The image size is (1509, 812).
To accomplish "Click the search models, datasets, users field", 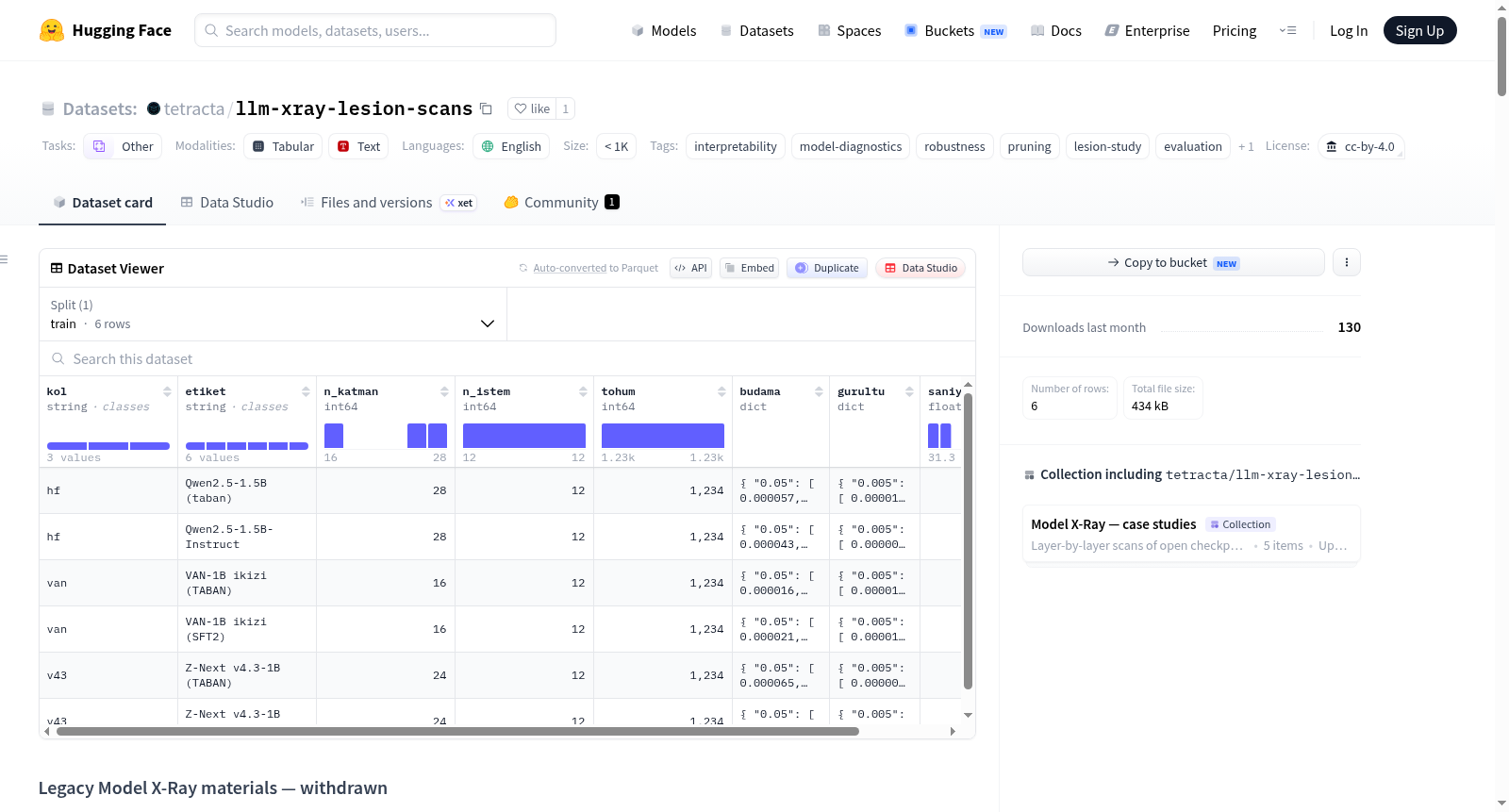I will tap(375, 30).
